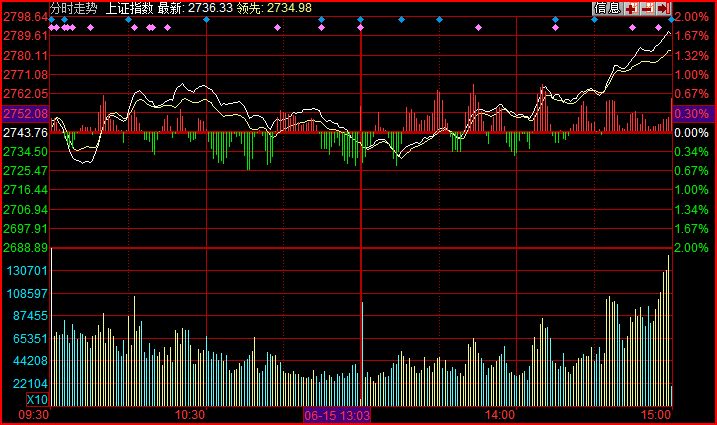Click the 最新: 2736.33 latest value text
717x425 pixels.
coord(193,7)
